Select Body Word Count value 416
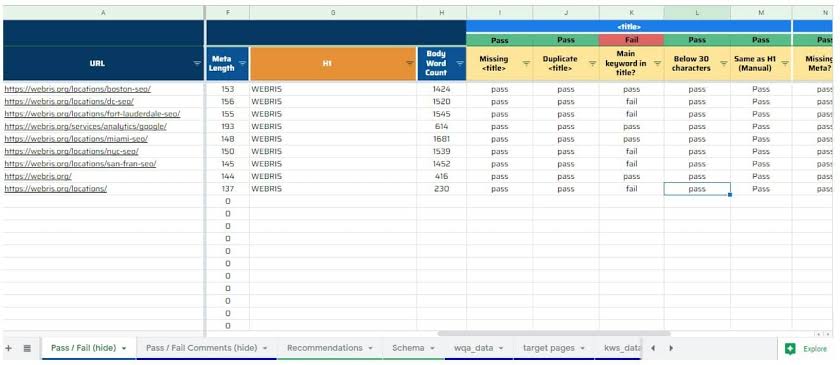The width and height of the screenshot is (840, 365). [x=441, y=176]
